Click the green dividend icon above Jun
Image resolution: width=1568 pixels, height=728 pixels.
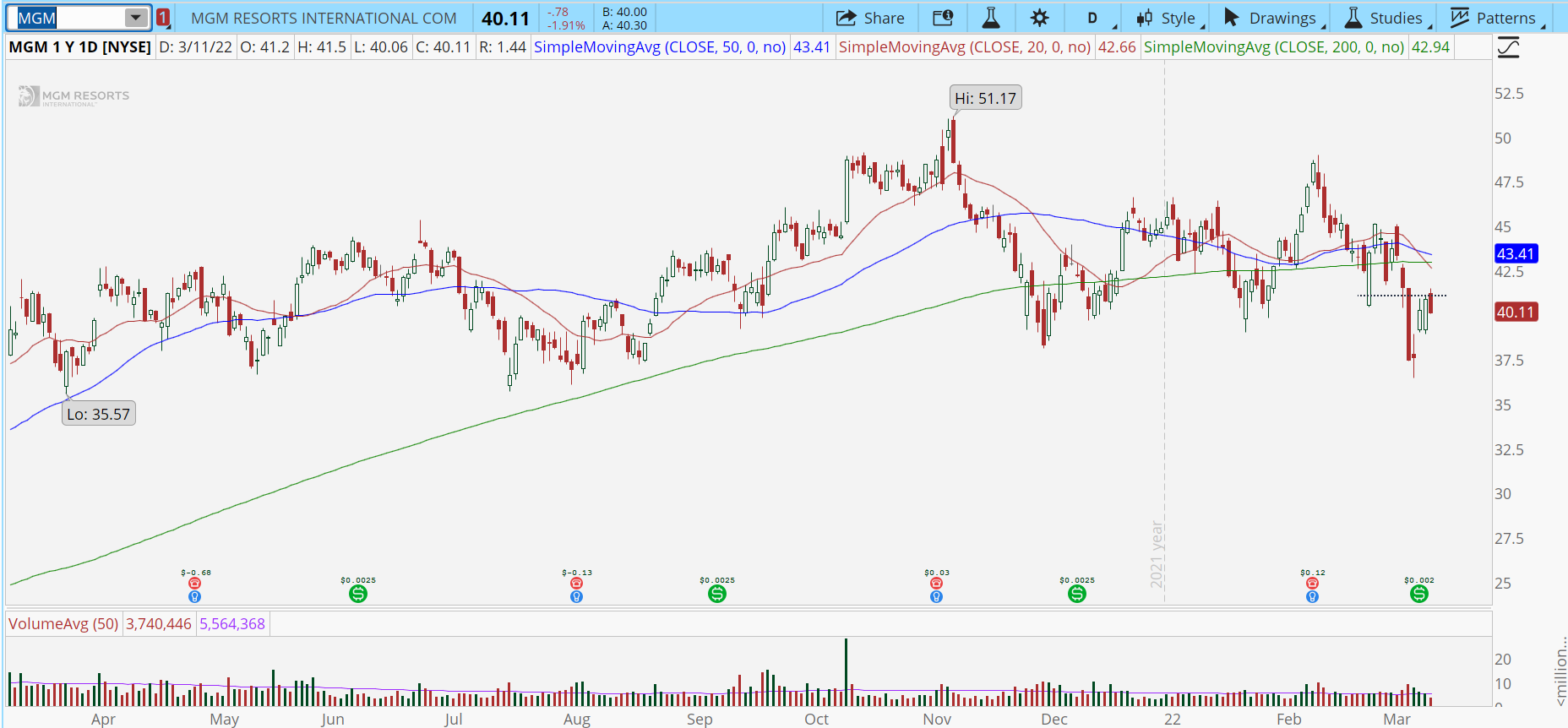[x=358, y=594]
